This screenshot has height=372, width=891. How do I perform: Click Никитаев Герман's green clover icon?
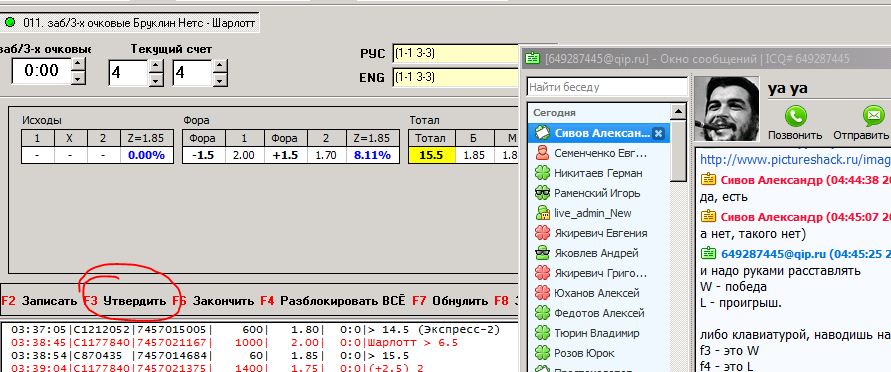click(x=543, y=173)
